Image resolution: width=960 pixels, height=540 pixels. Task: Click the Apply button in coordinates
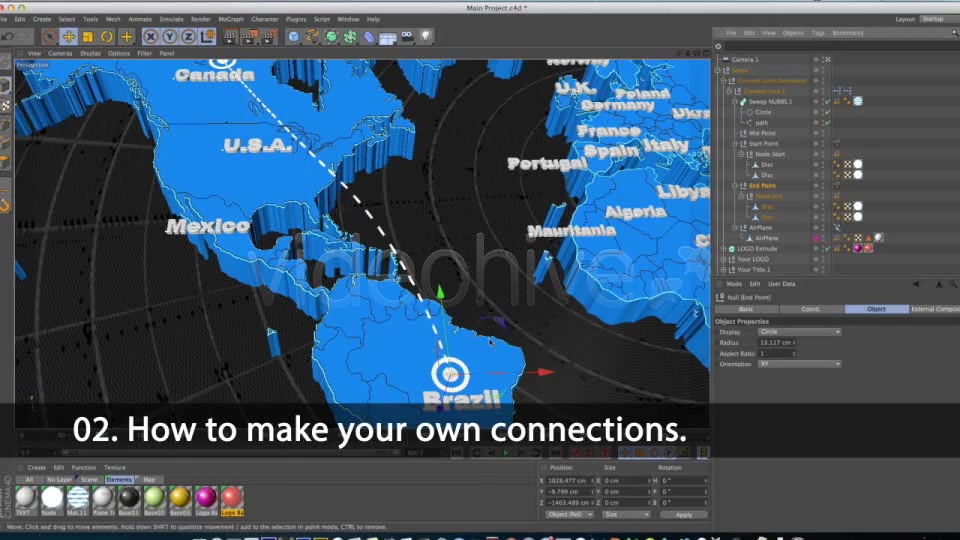coord(683,515)
